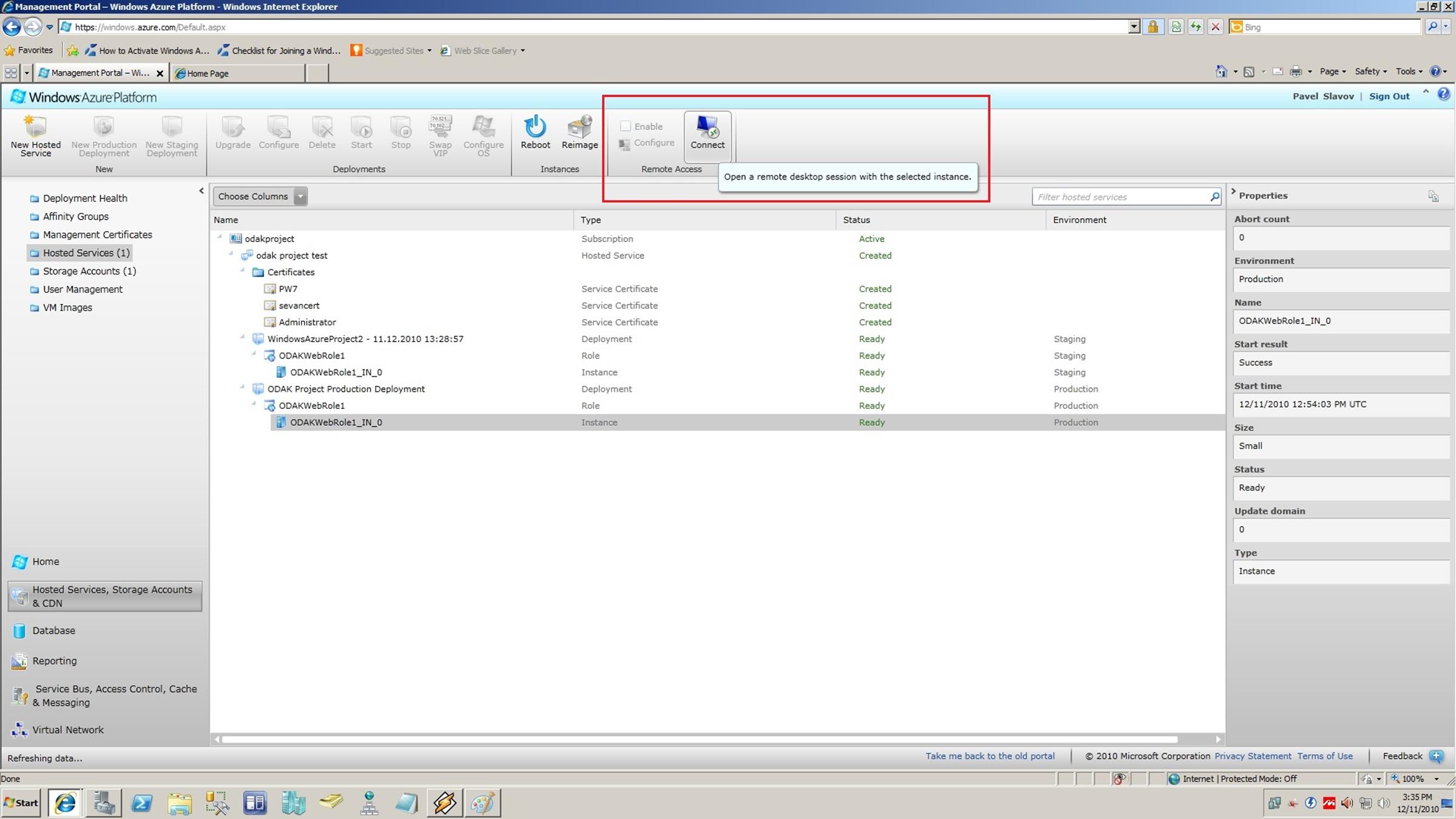Screen dimensions: 1456x819
Task: Open the Privacy Statement link
Action: pyautogui.click(x=1253, y=756)
